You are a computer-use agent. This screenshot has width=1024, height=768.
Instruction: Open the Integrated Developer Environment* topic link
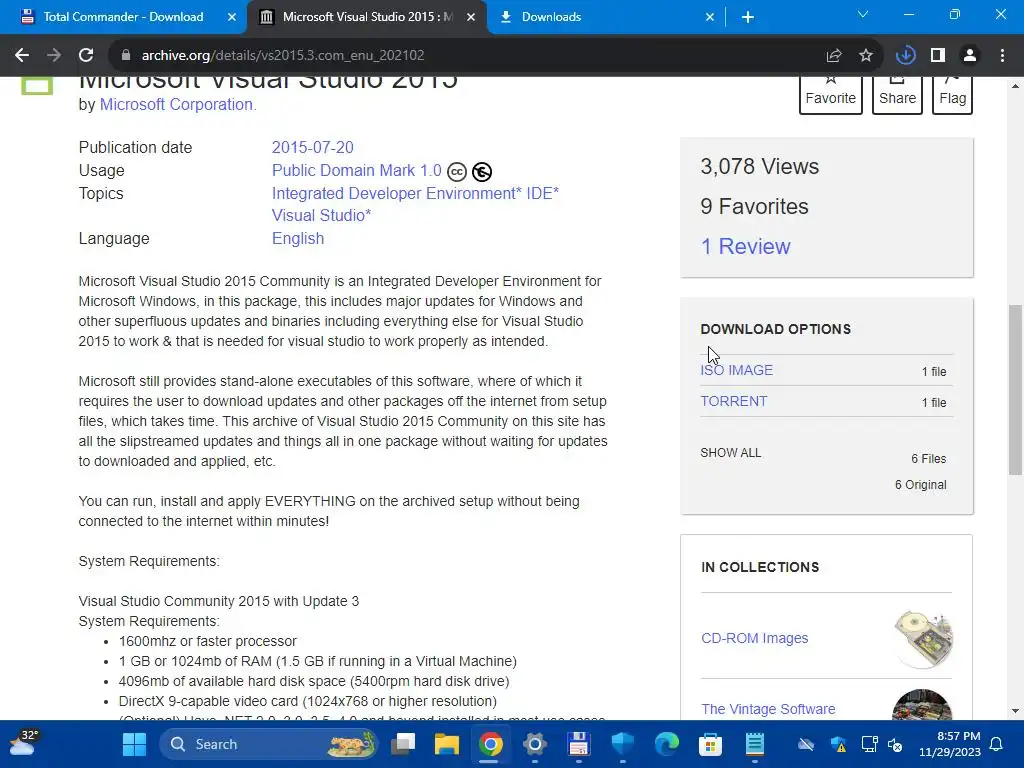(x=396, y=193)
